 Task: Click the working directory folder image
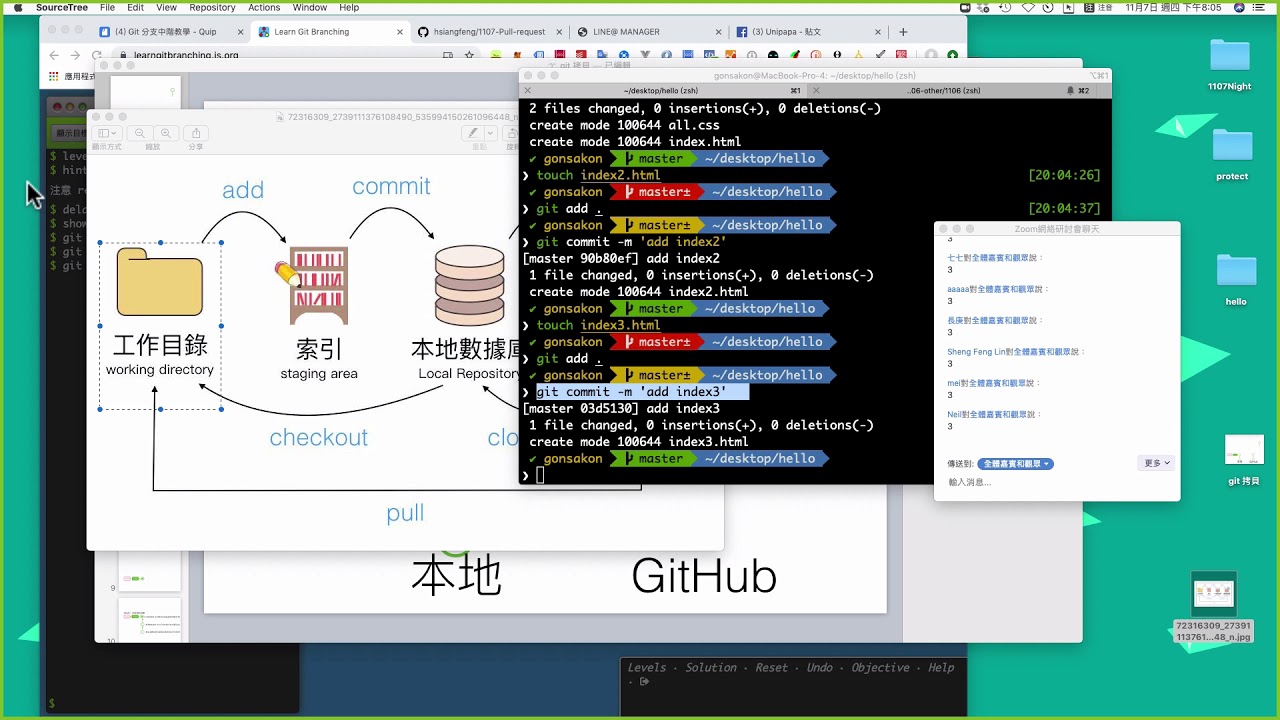(159, 282)
